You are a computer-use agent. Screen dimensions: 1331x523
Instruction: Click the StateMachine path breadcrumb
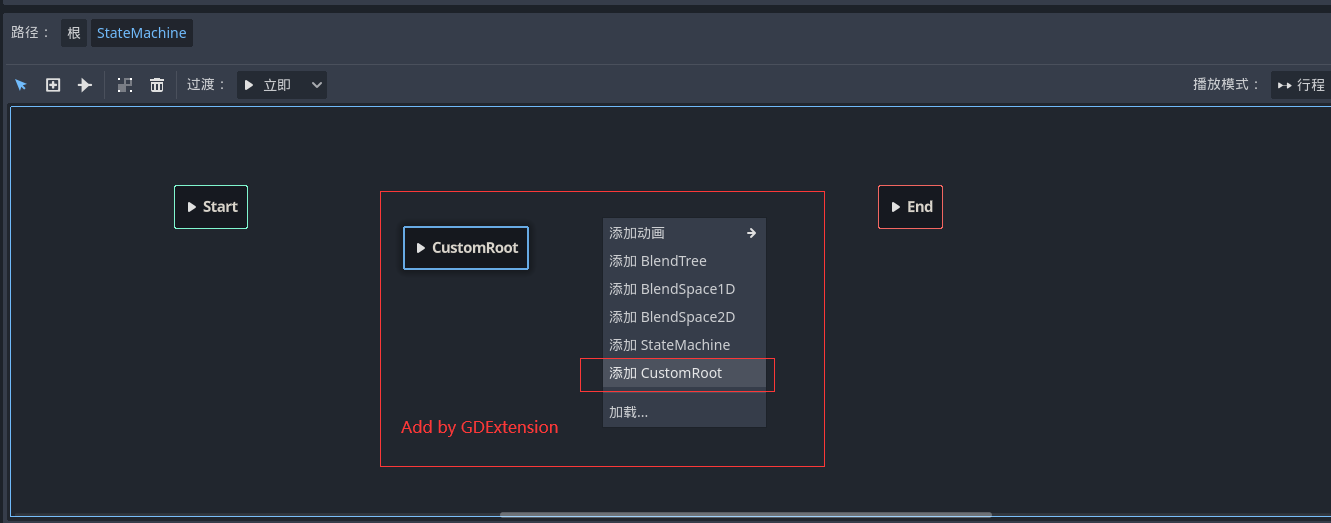pos(142,33)
